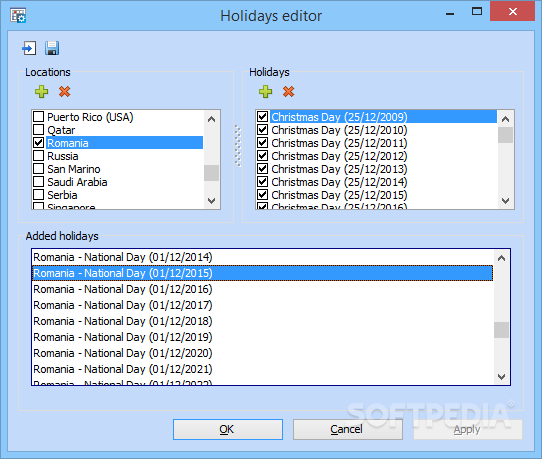Locations list scroll up arrow
The height and width of the screenshot is (459, 542).
212,119
